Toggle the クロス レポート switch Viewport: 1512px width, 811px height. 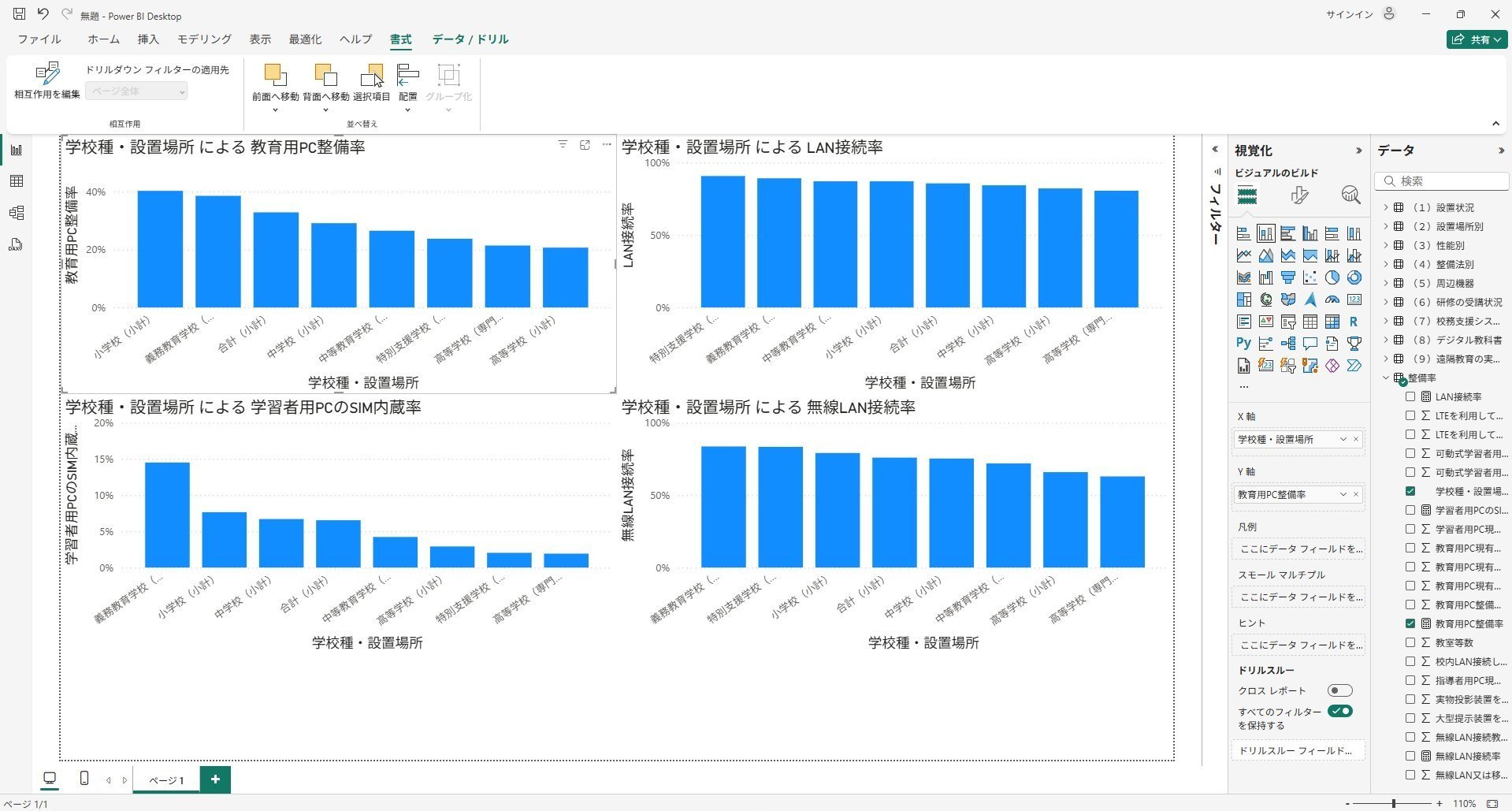pos(1339,690)
